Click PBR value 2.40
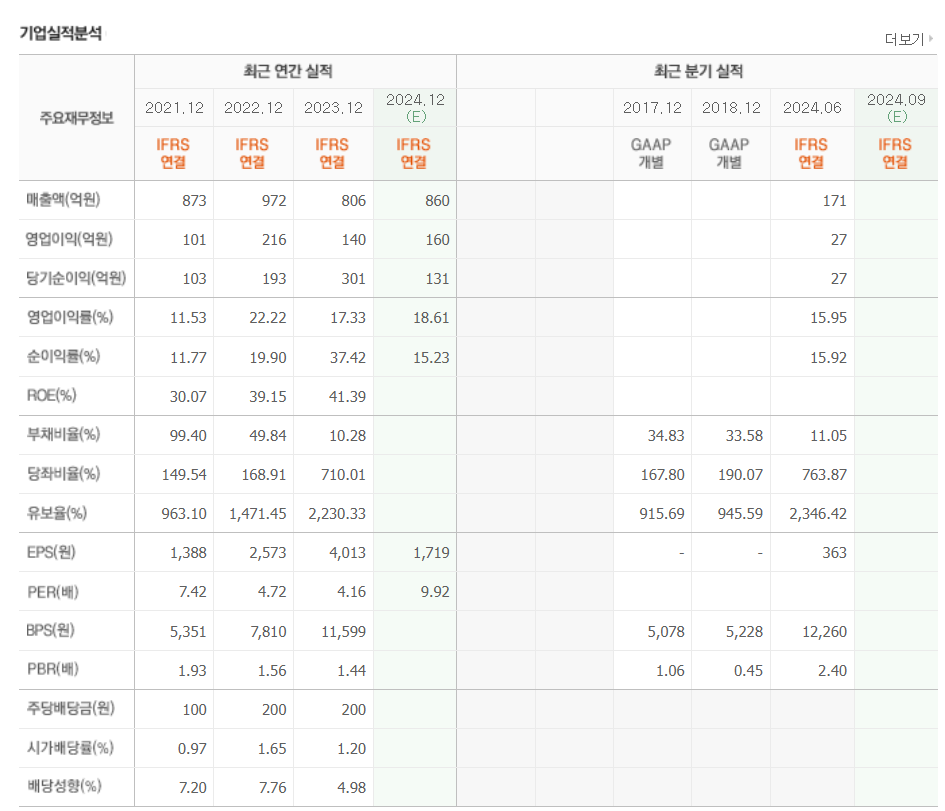945x811 pixels. [x=832, y=671]
